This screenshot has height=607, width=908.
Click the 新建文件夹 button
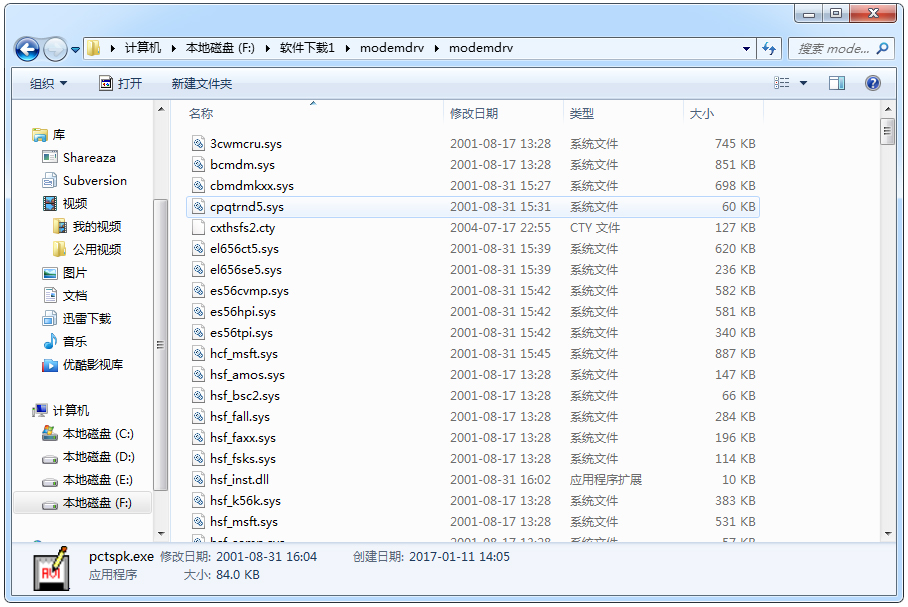[201, 83]
